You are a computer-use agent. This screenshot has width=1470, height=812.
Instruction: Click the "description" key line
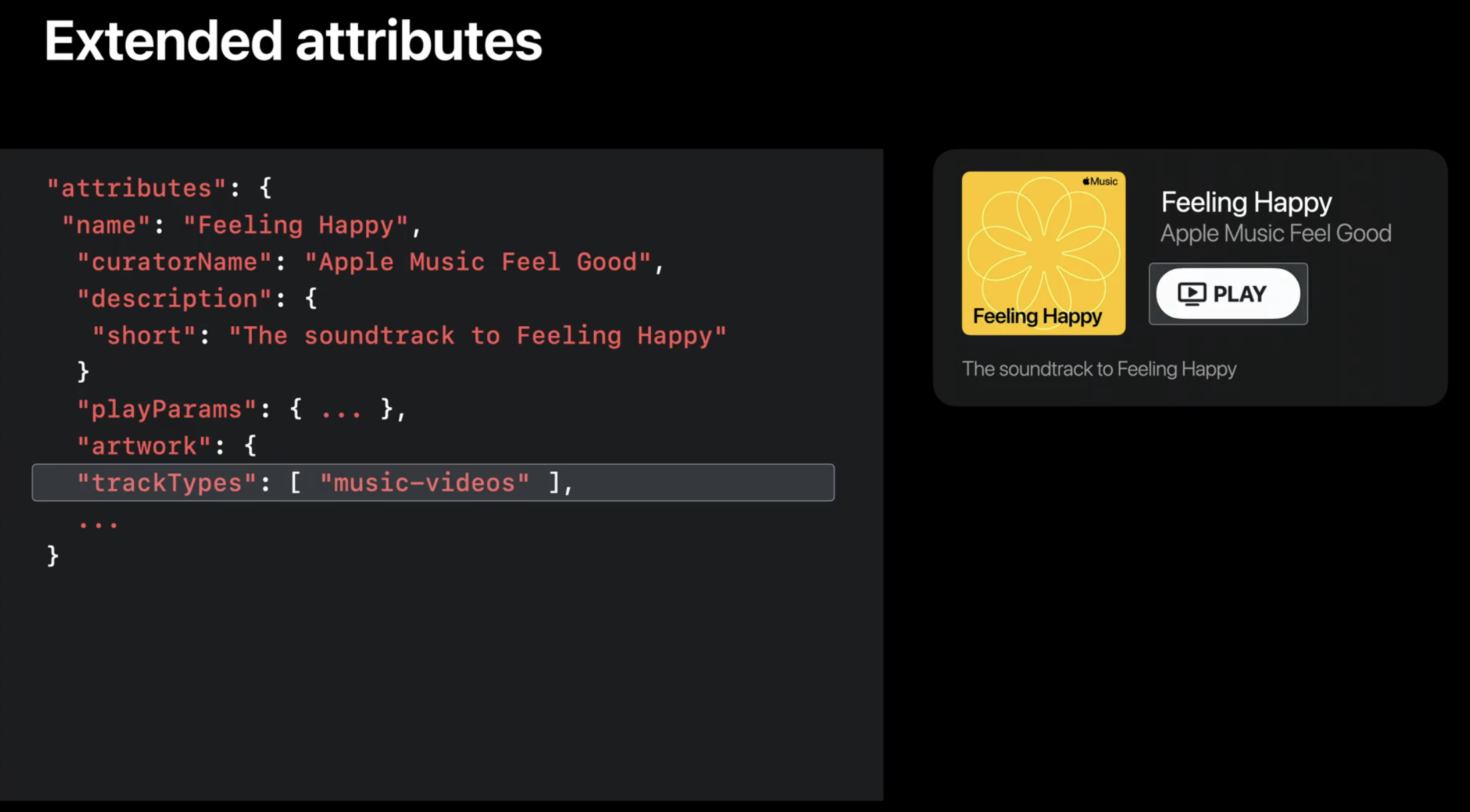tap(174, 299)
